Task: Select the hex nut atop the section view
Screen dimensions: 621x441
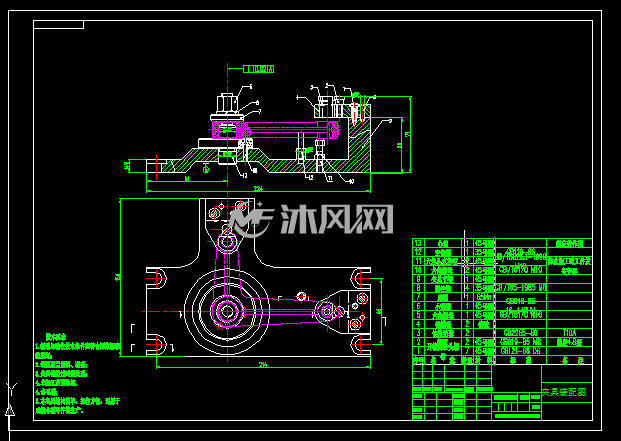Action: pyautogui.click(x=227, y=103)
